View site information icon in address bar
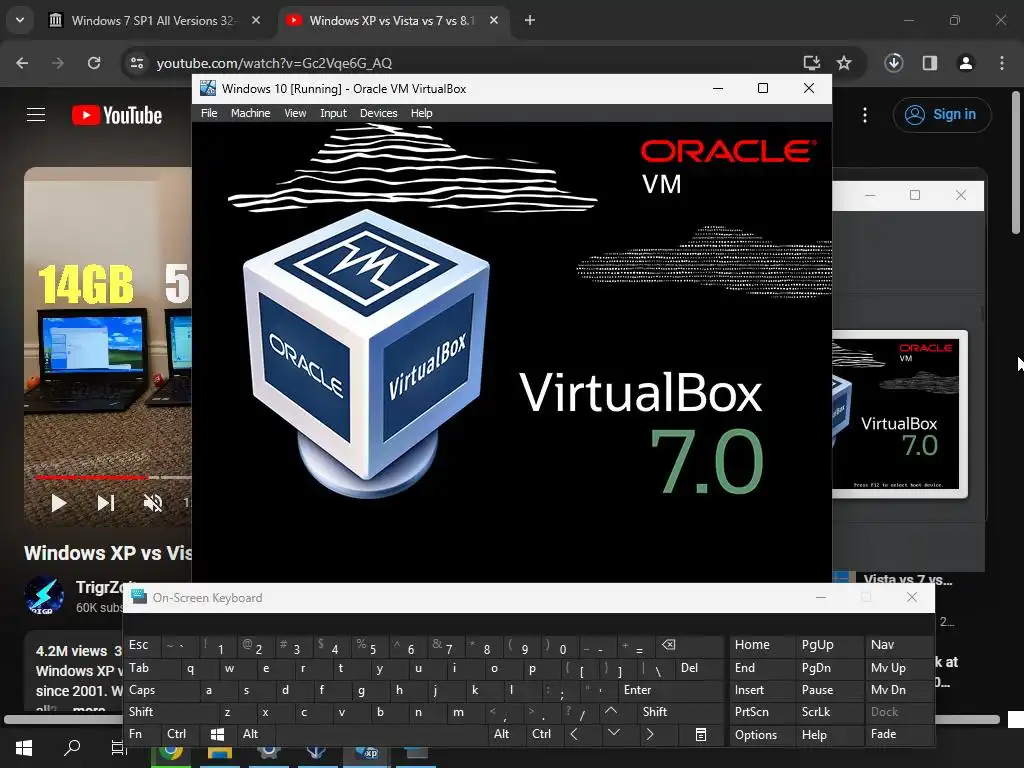The width and height of the screenshot is (1024, 768). 137,63
